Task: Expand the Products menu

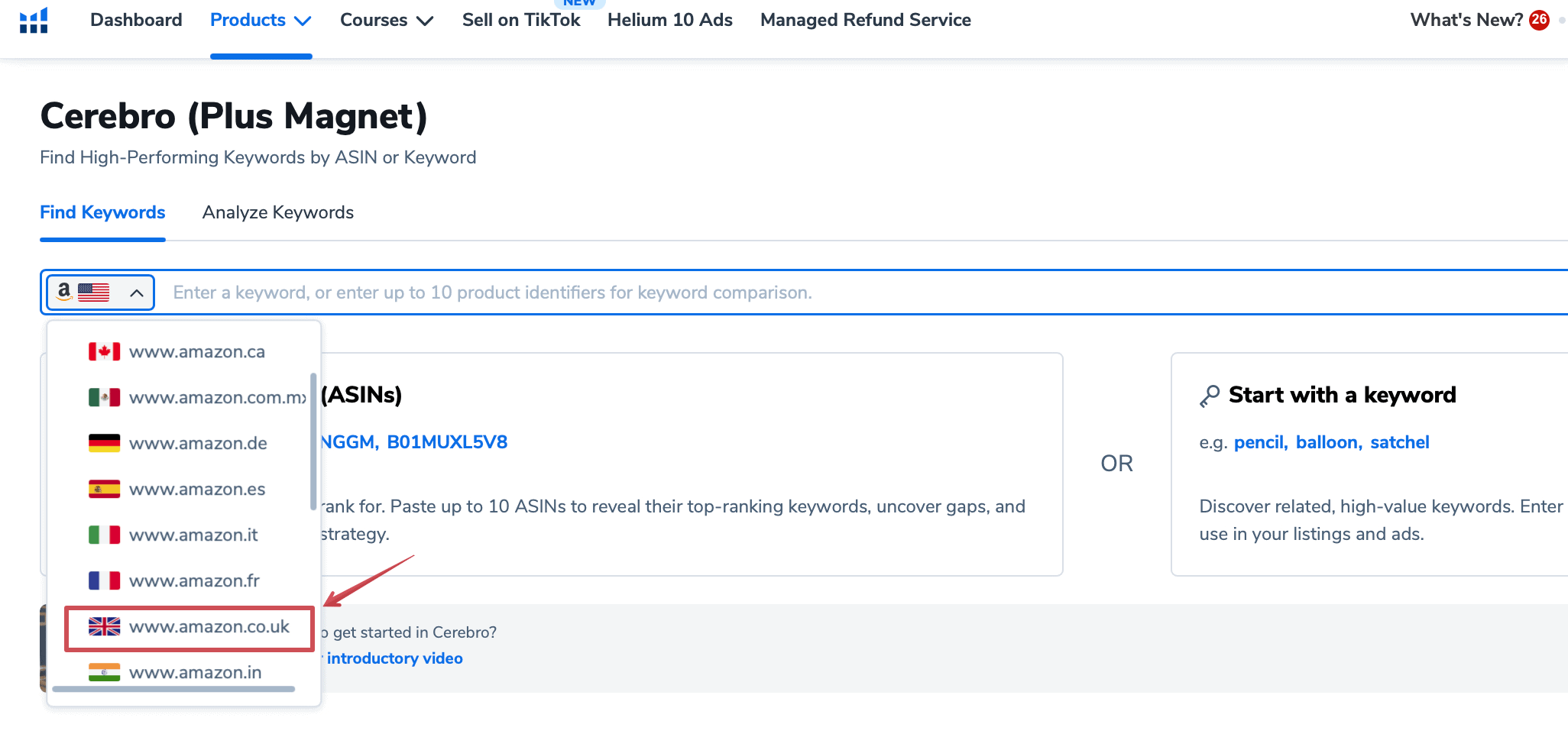Action: 260,21
